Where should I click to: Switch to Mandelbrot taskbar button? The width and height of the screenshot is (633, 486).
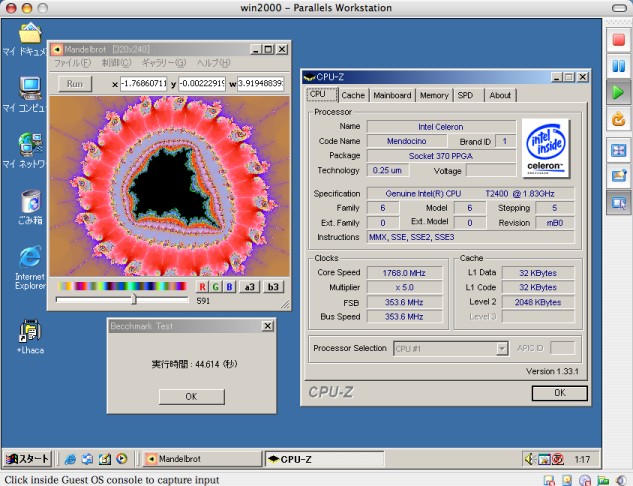203,459
